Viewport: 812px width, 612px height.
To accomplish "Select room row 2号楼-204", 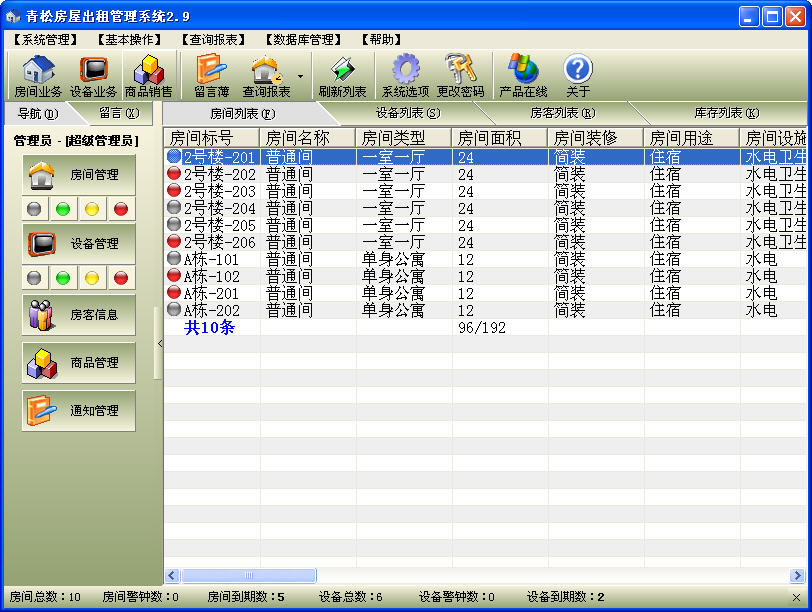I will click(485, 208).
